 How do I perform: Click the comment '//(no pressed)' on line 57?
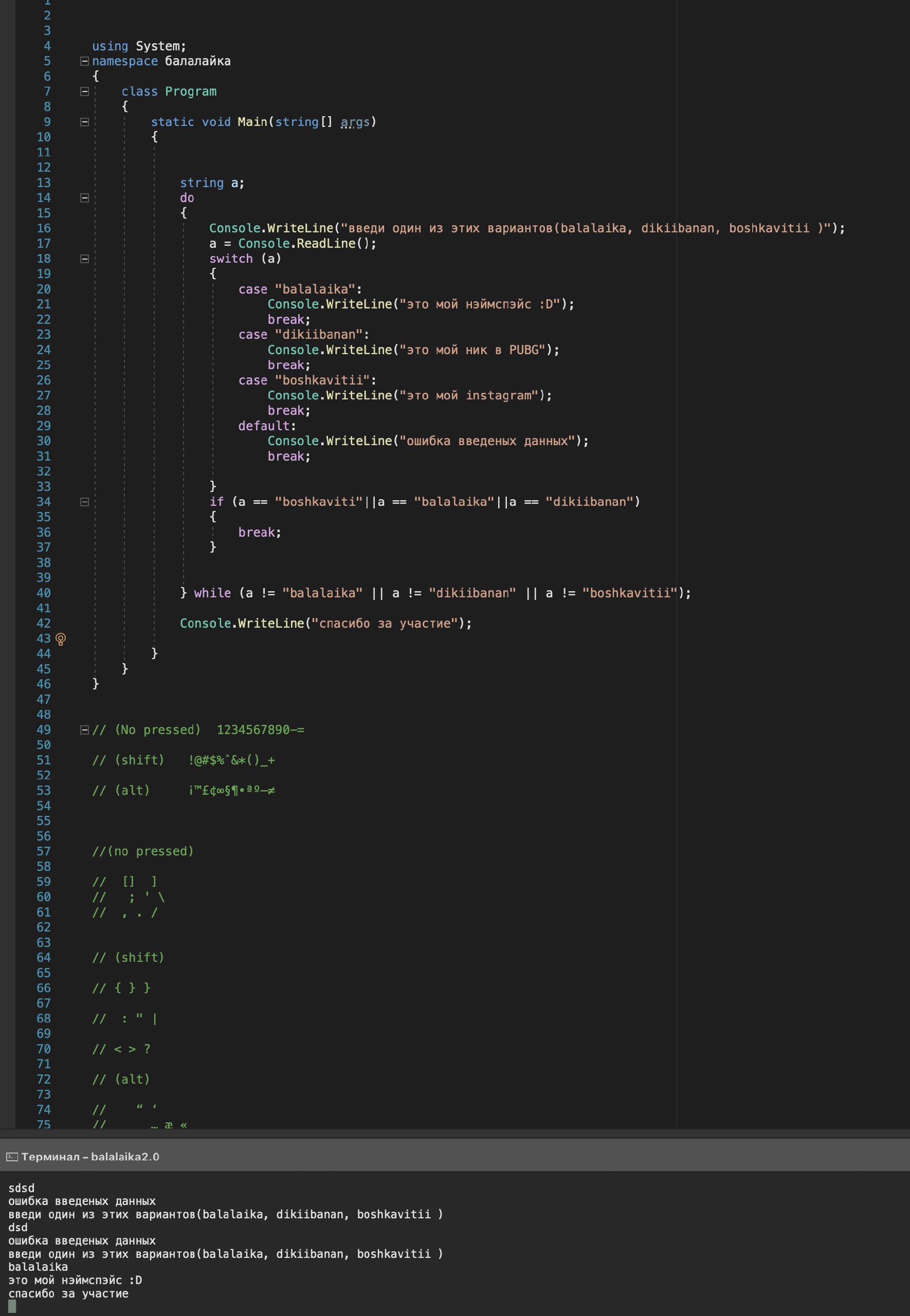[142, 851]
